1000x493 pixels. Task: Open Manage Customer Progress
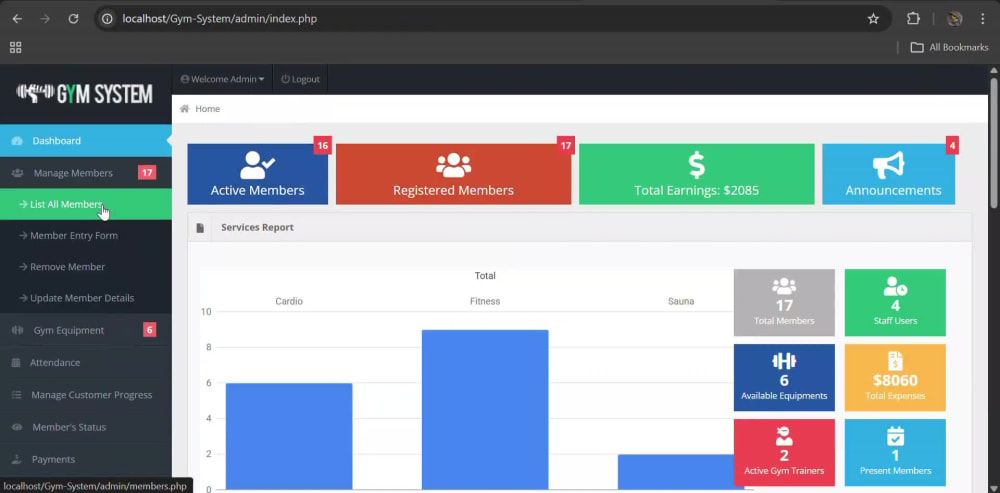pos(85,395)
